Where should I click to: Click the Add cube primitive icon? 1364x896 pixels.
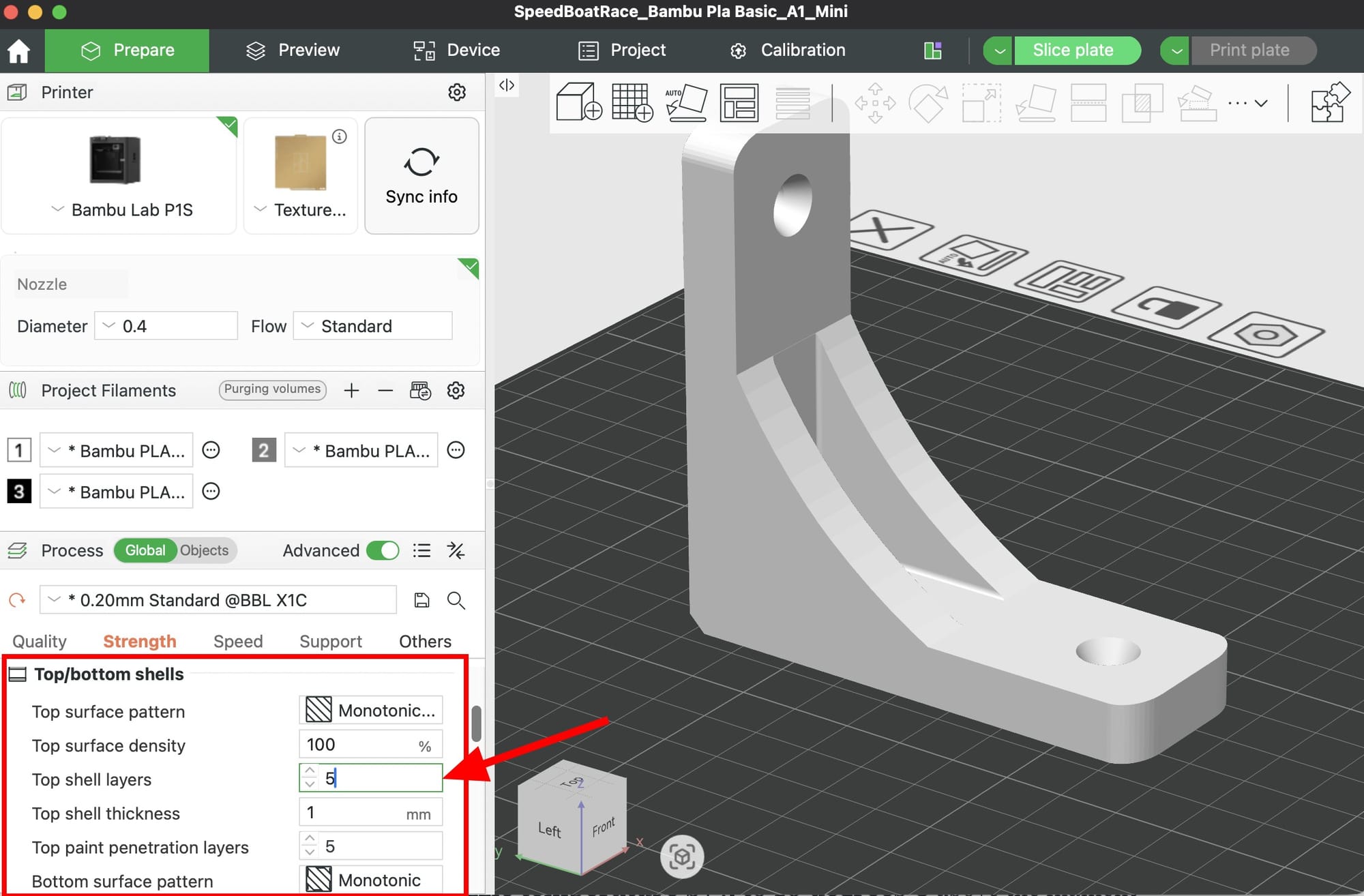(x=578, y=102)
